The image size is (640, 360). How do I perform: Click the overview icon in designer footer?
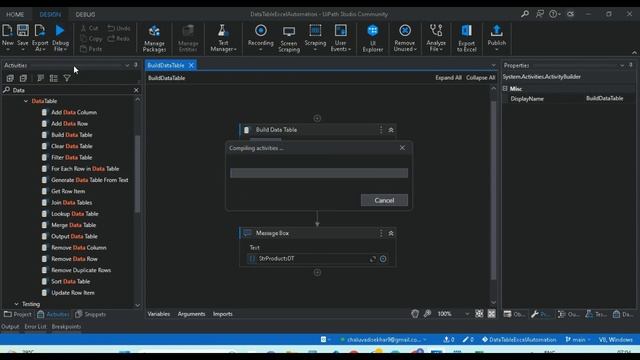tap(492, 313)
